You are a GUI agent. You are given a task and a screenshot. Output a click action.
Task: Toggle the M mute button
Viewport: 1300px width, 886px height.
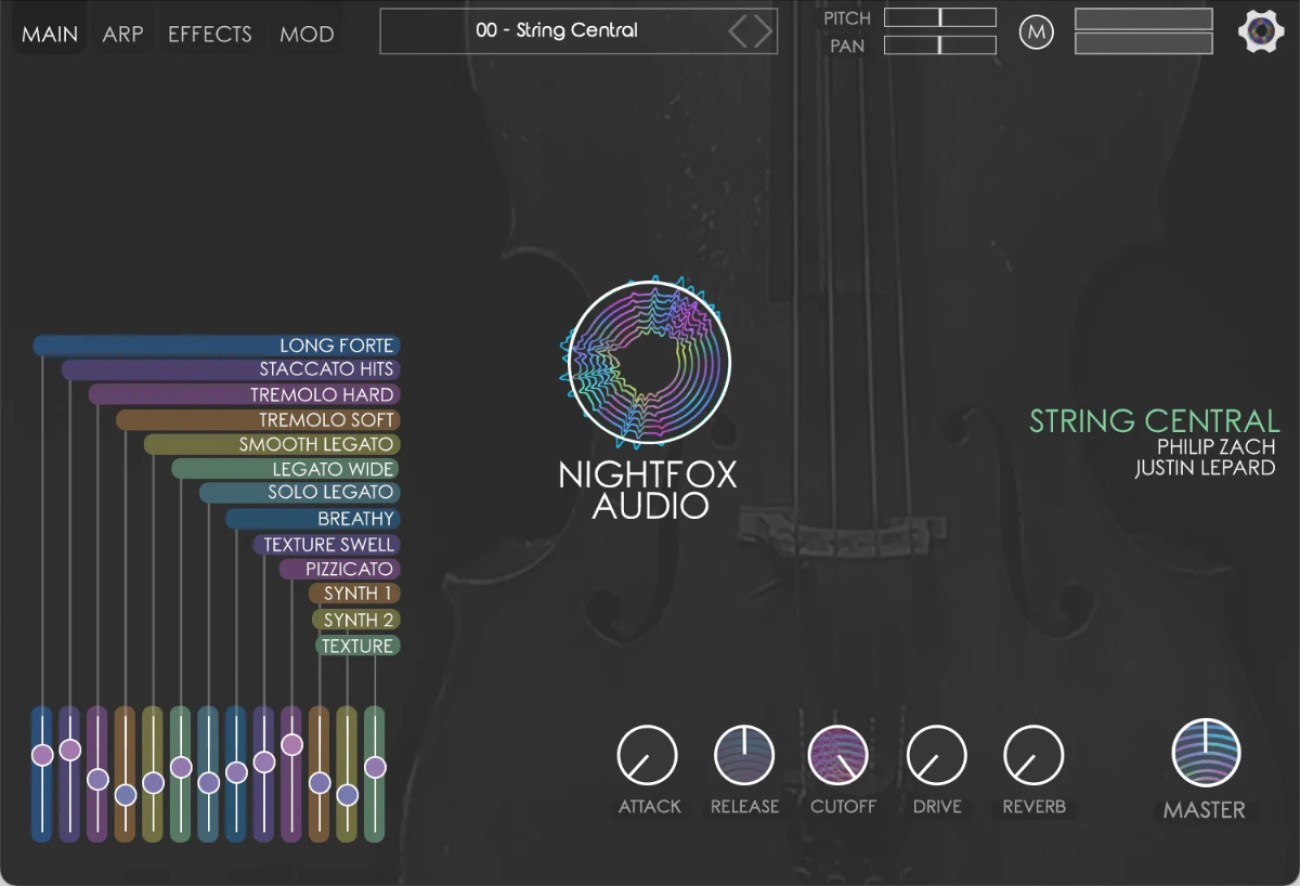pyautogui.click(x=1036, y=31)
